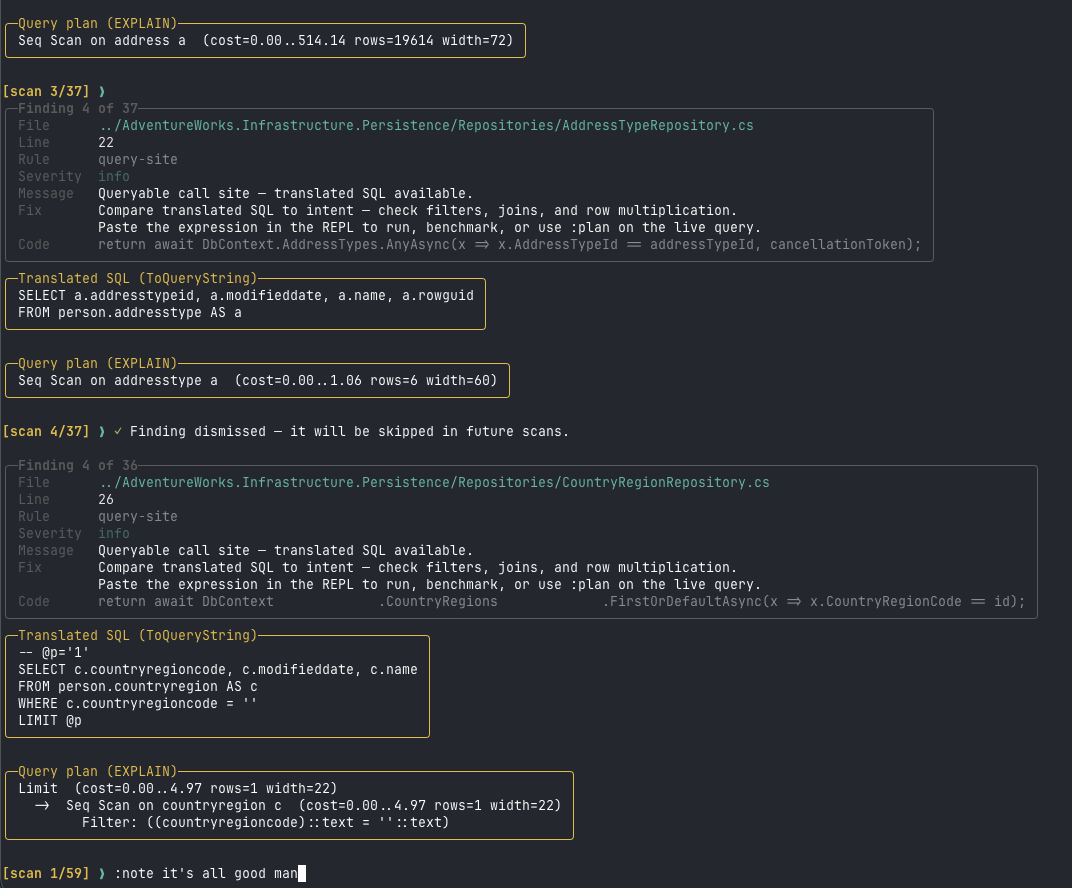This screenshot has height=888, width=1072.
Task: Click 'SELECT a.addresstypeid' SQL line
Action: (246, 296)
